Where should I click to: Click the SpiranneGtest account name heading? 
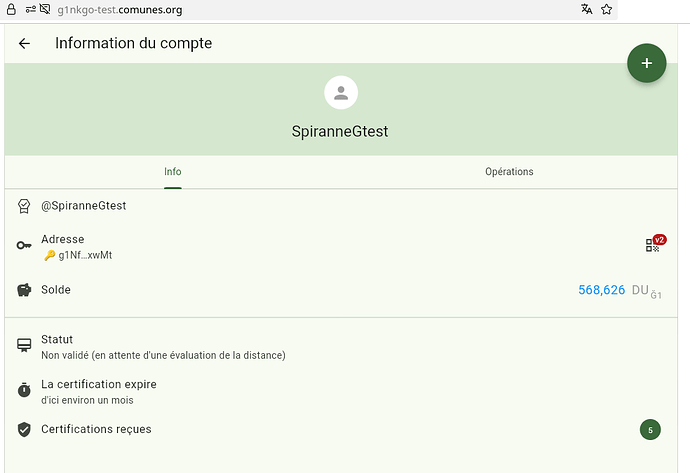pos(341,131)
